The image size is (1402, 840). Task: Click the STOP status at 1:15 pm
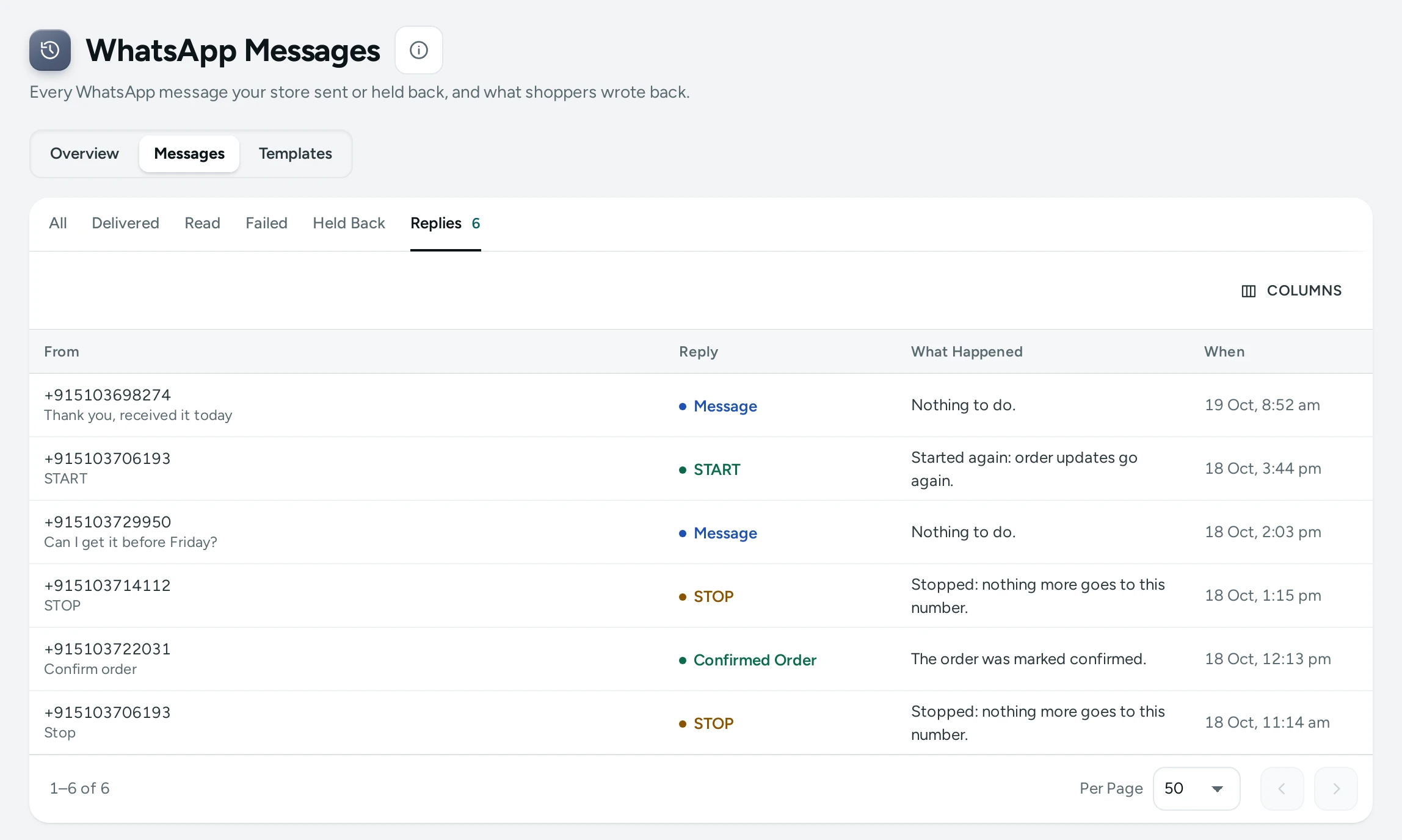click(706, 596)
